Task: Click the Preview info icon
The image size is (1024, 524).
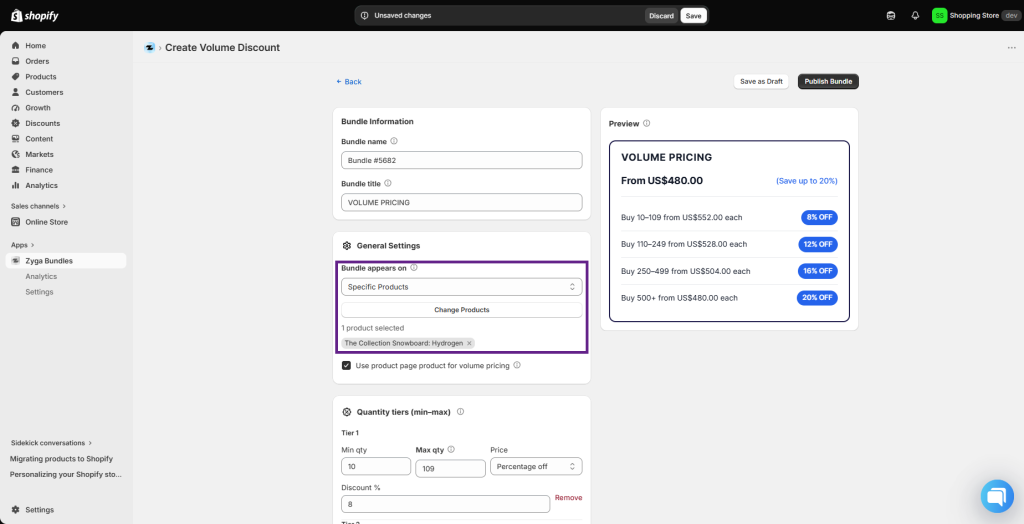Action: click(646, 123)
